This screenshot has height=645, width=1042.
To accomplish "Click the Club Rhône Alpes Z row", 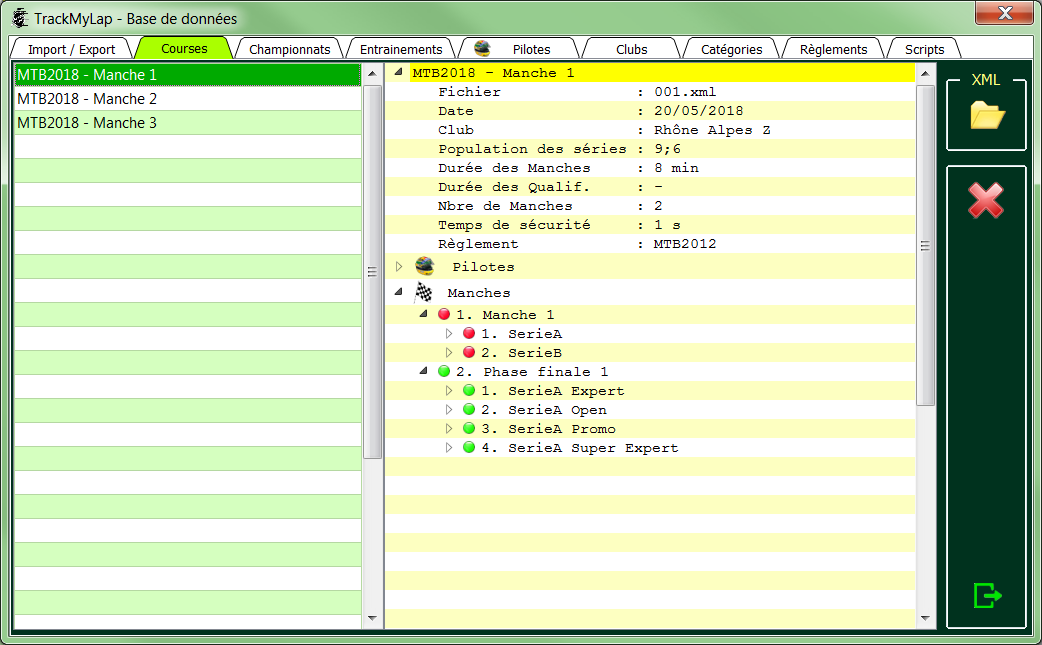I will point(650,130).
